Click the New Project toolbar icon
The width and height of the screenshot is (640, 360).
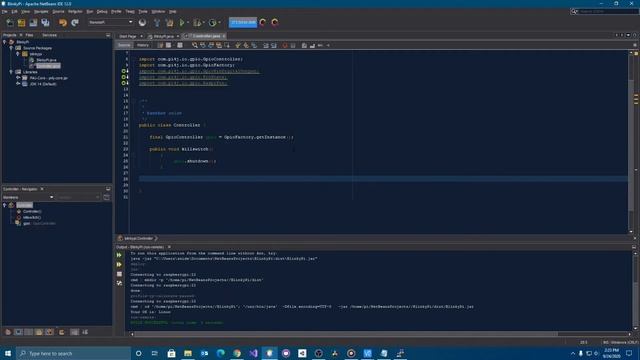[22, 23]
